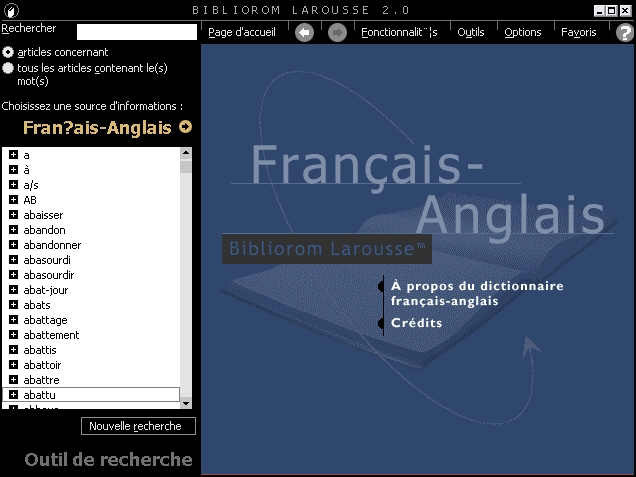Expand the 'abasourdir' entry
Viewport: 636px width, 477px height.
[13, 275]
